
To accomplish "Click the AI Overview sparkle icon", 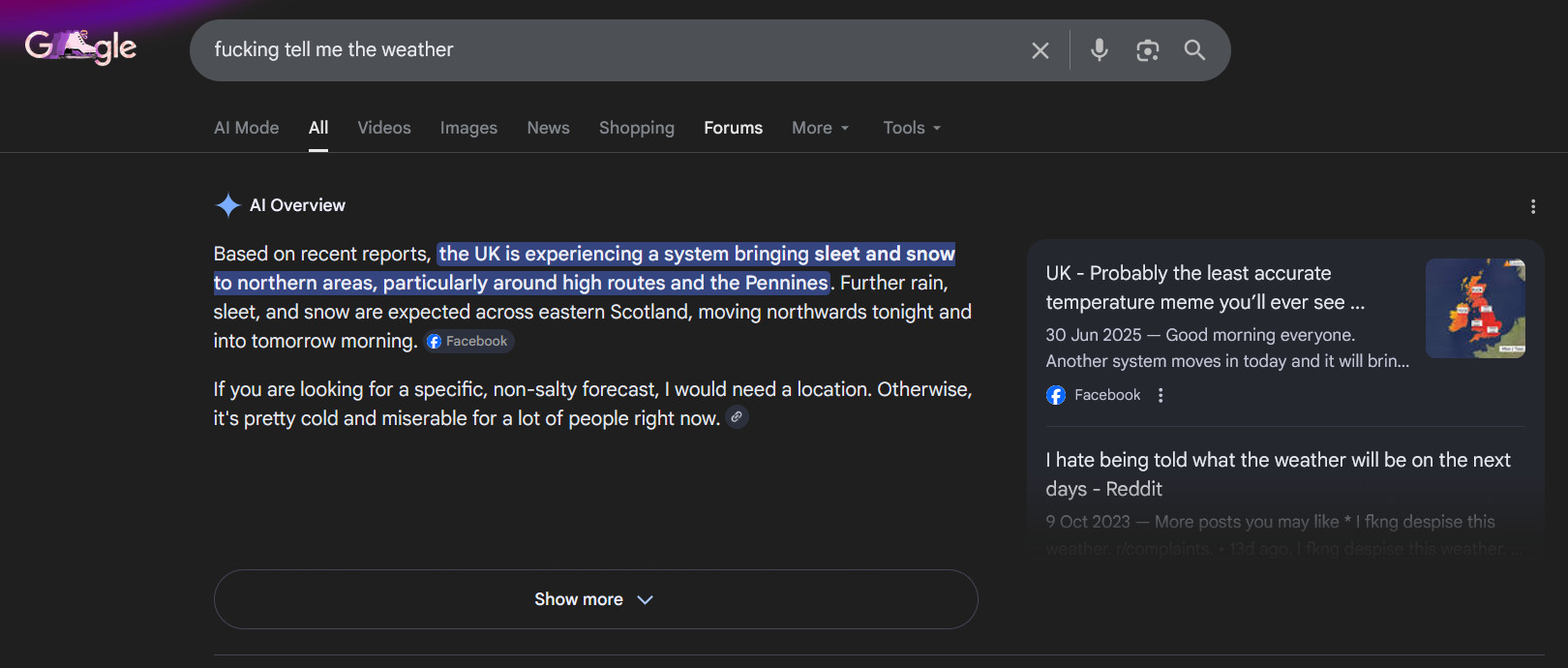I will (227, 205).
